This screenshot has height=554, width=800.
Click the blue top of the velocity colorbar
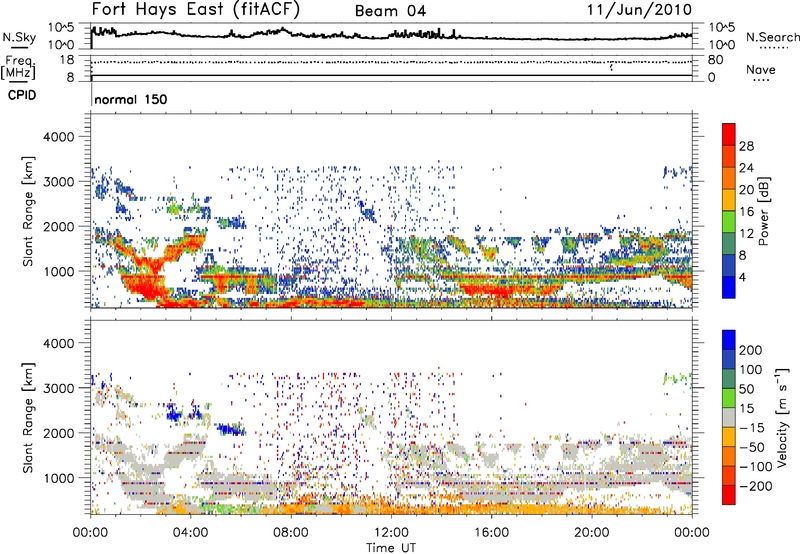click(729, 340)
